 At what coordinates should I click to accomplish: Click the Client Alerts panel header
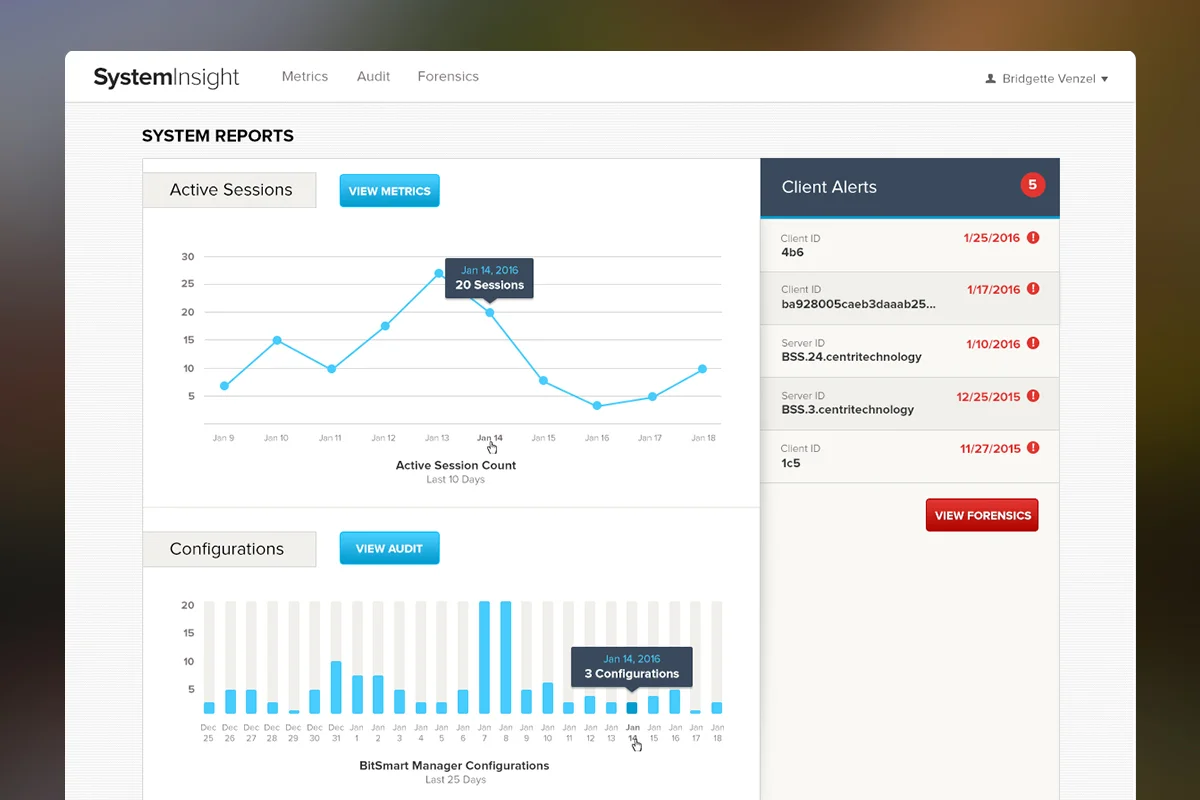coord(910,187)
